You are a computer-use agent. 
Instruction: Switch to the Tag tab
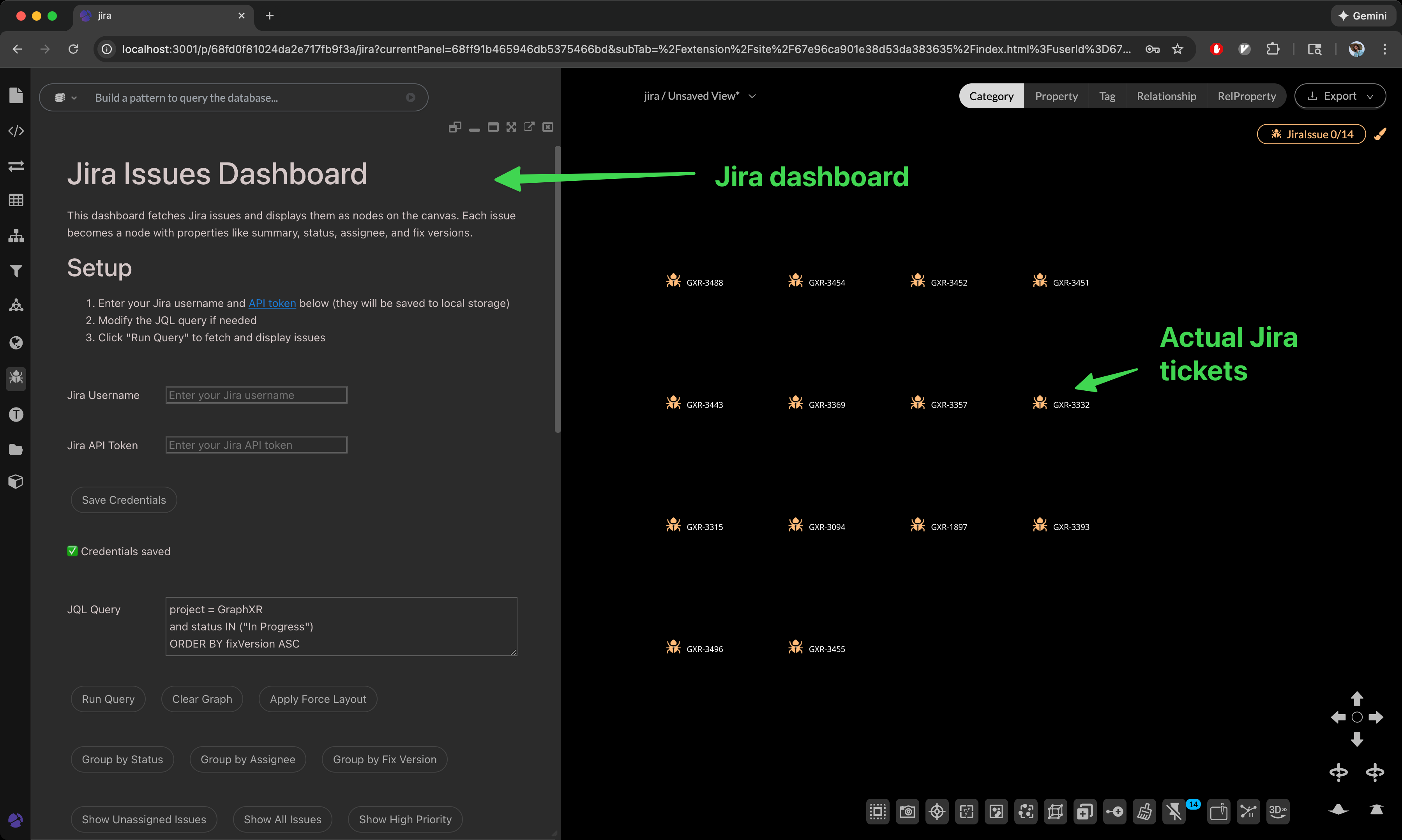pos(1107,96)
